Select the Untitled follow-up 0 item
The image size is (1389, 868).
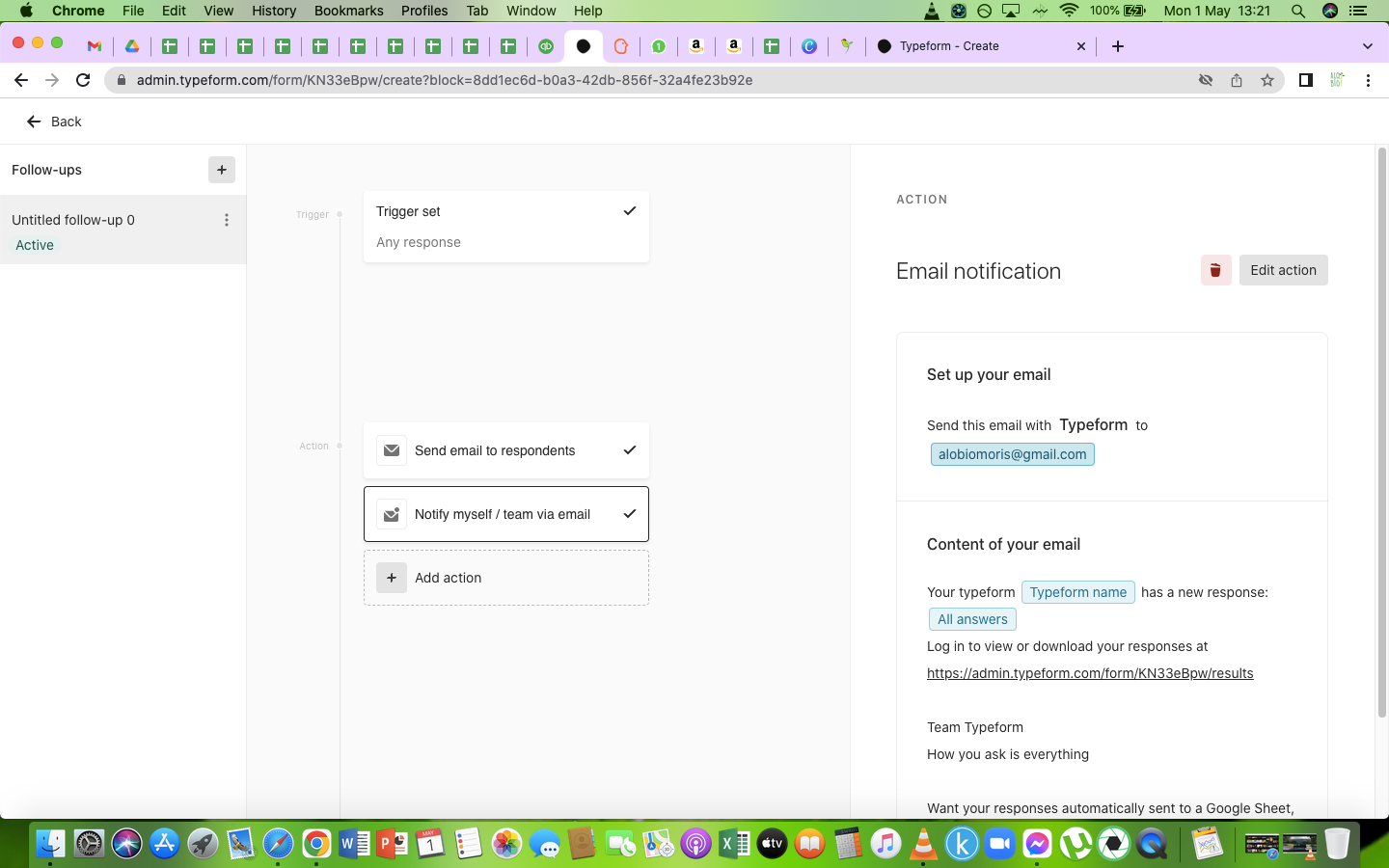click(x=123, y=231)
